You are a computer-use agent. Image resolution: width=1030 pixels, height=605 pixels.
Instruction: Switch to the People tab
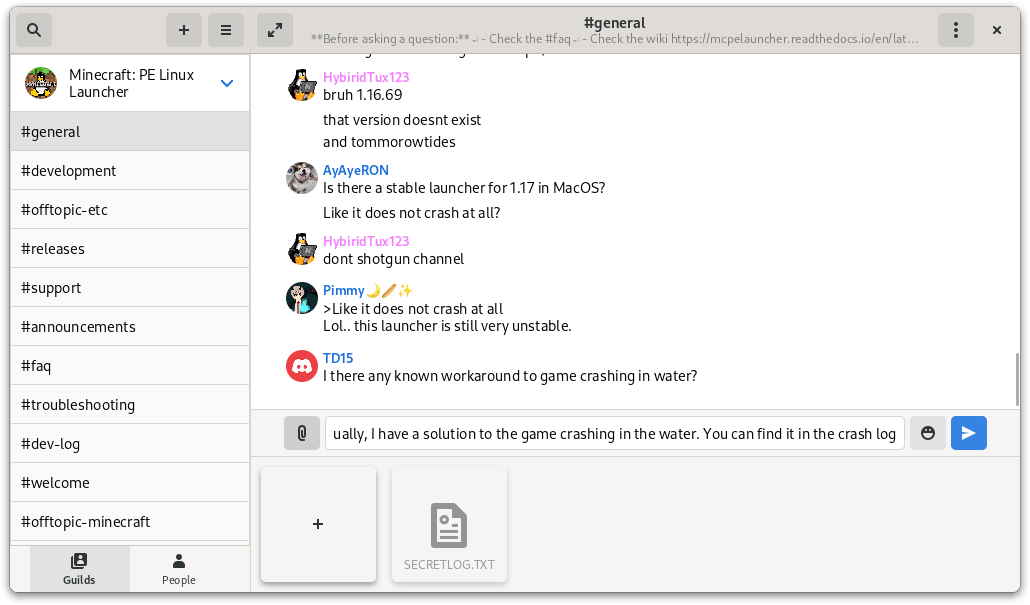pyautogui.click(x=179, y=569)
